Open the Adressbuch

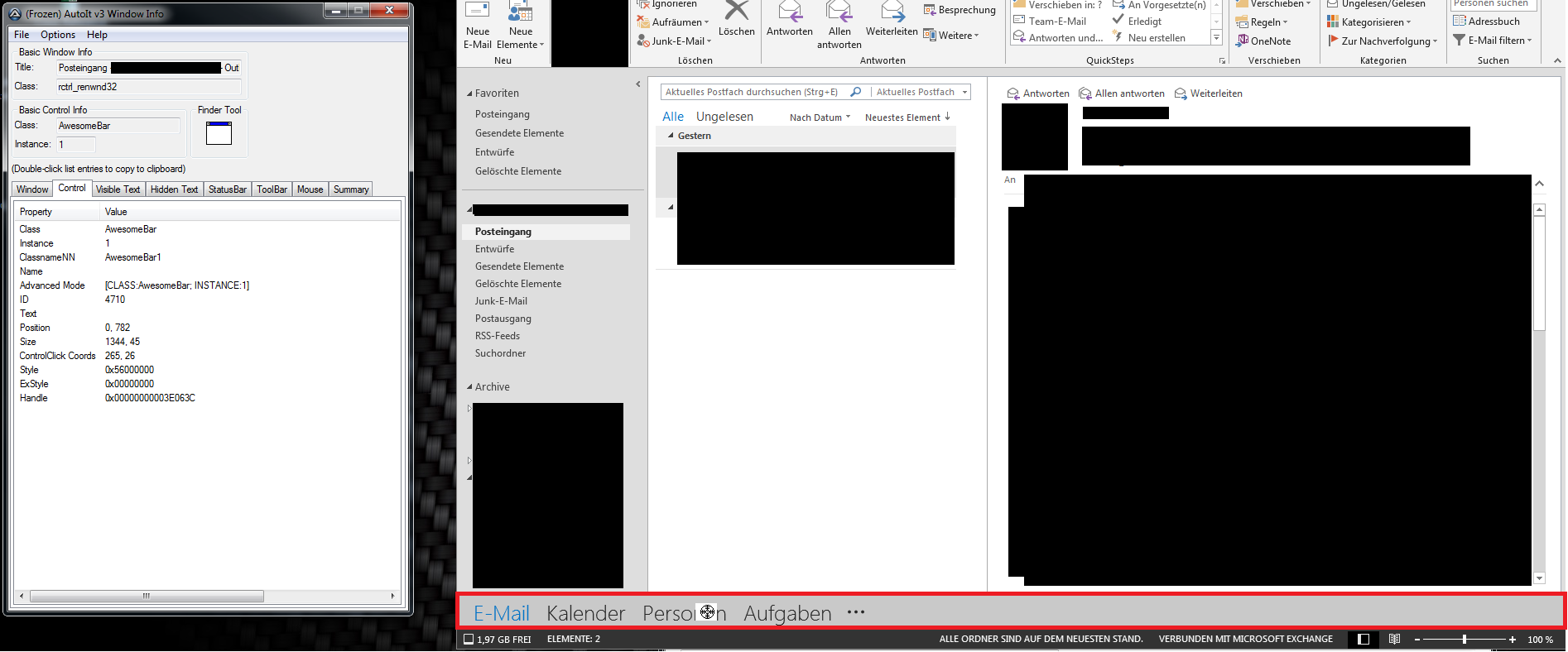(1487, 21)
